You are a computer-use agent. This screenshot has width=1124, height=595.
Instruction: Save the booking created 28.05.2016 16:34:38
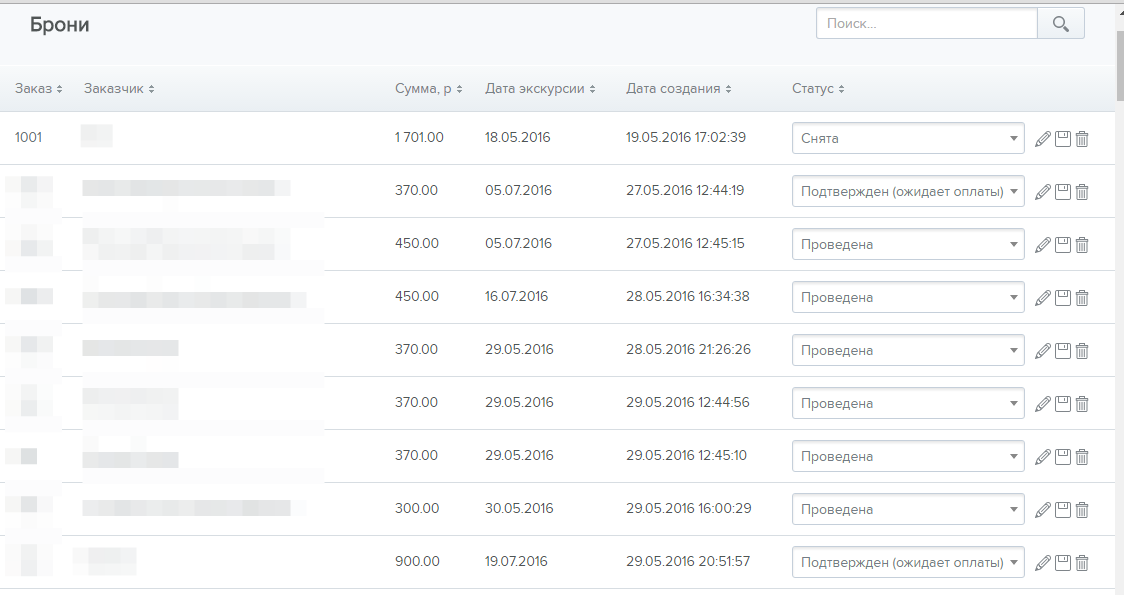pyautogui.click(x=1063, y=298)
